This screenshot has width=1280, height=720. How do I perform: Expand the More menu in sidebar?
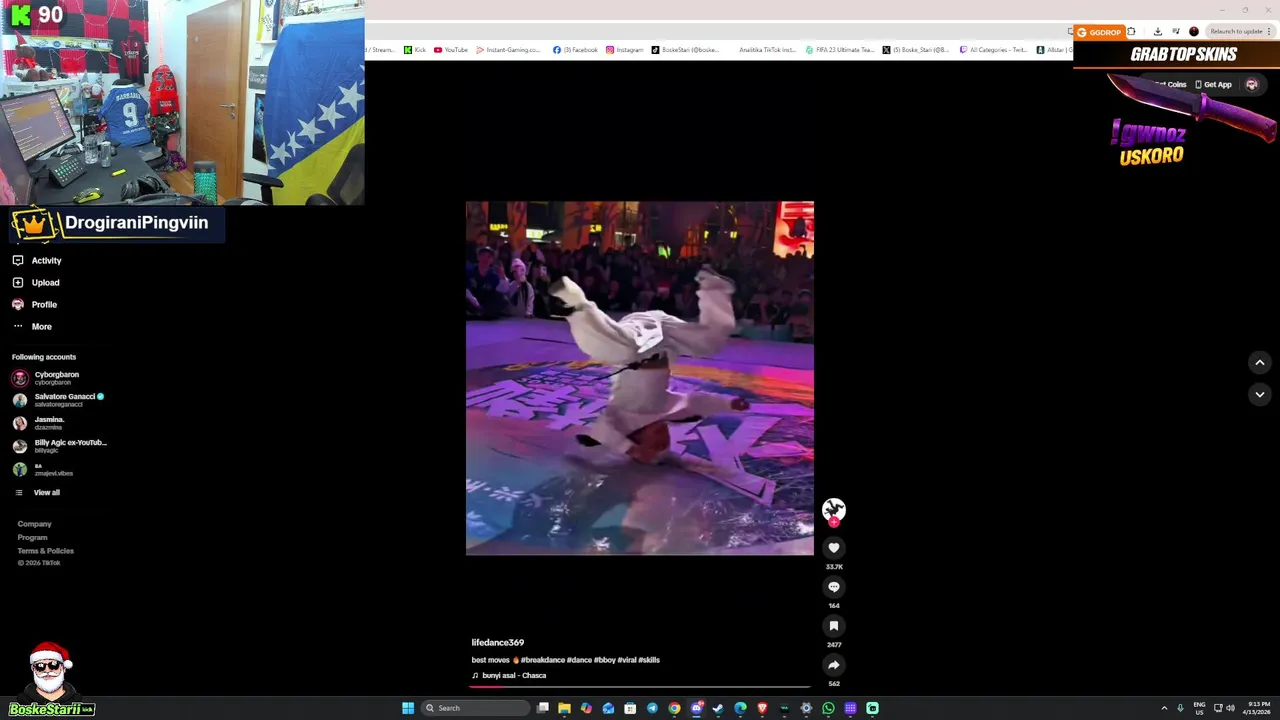pyautogui.click(x=31, y=326)
